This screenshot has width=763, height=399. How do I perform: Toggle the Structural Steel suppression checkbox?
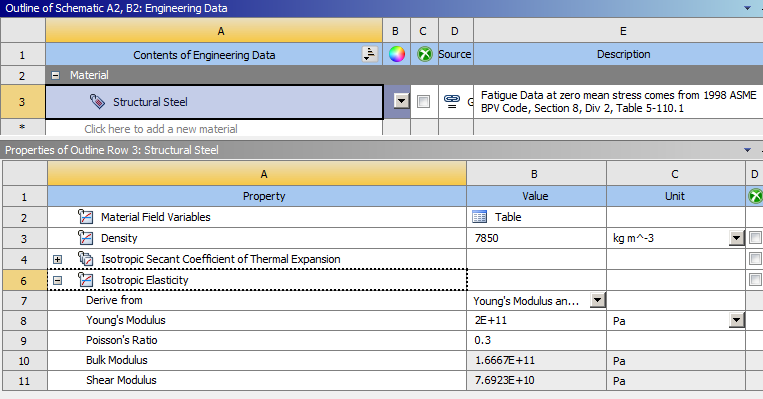[424, 102]
